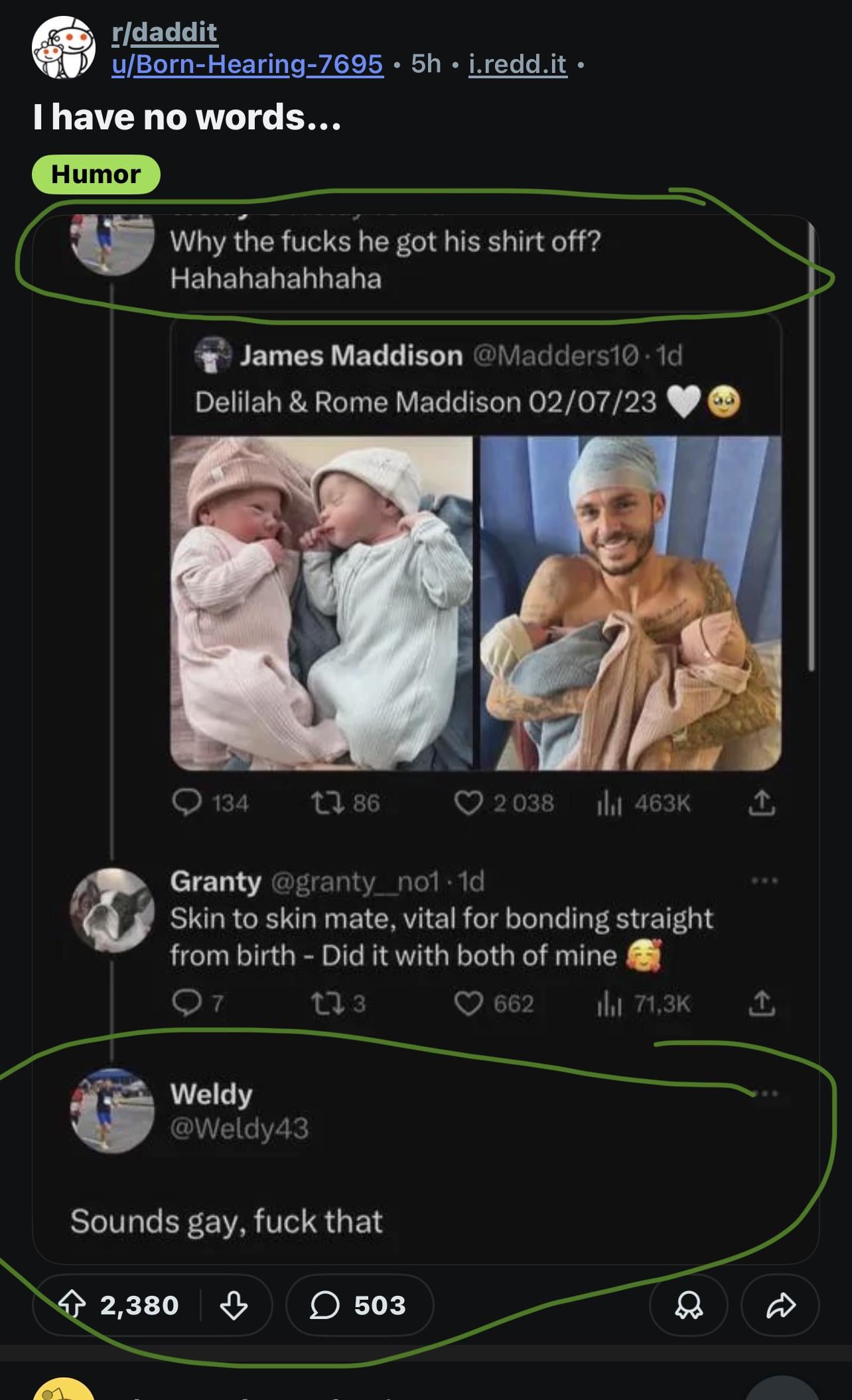Click Granty's dog profile picture
Screen dimensions: 852x1400
(112, 910)
